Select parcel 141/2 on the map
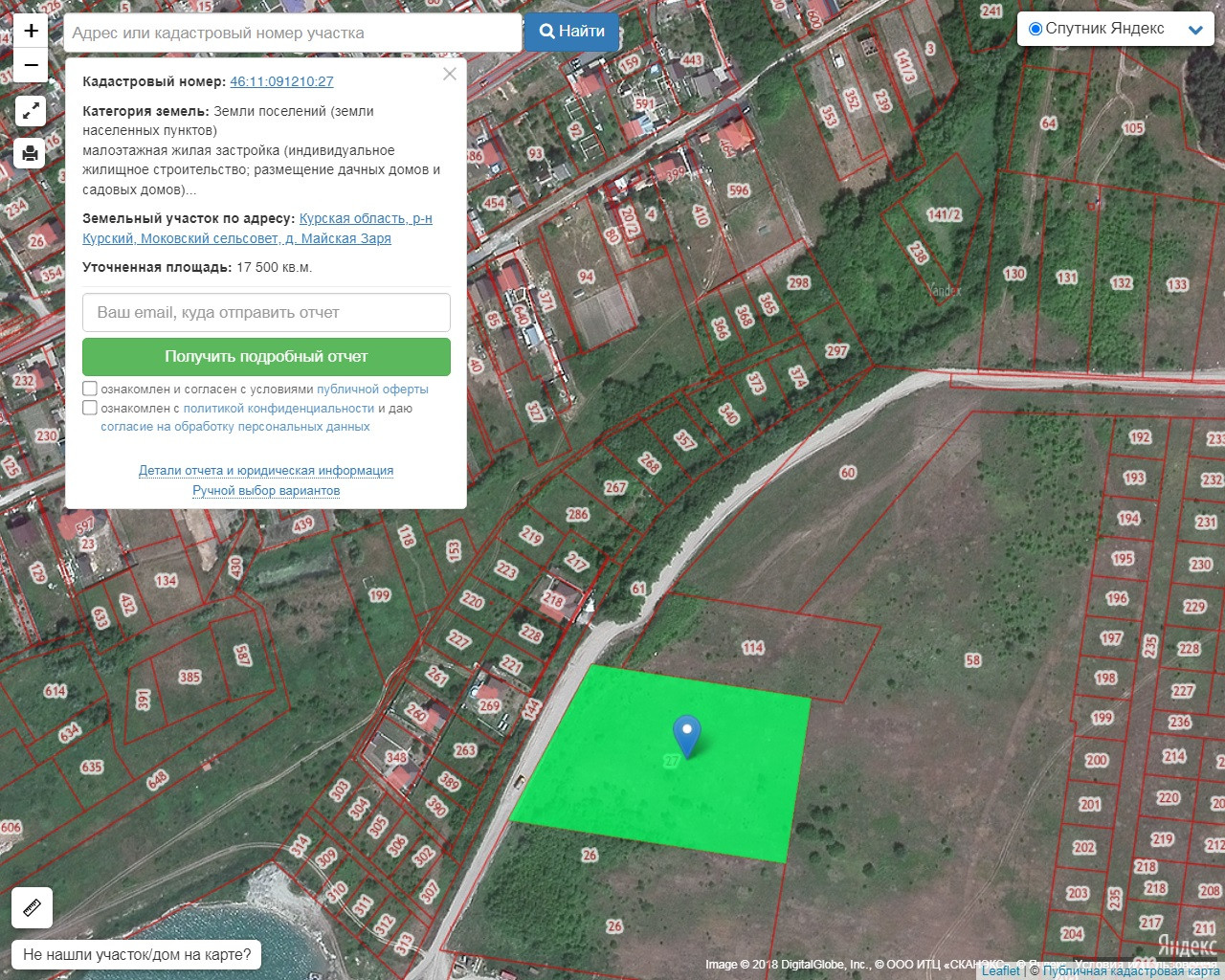The width and height of the screenshot is (1225, 980). point(944,214)
